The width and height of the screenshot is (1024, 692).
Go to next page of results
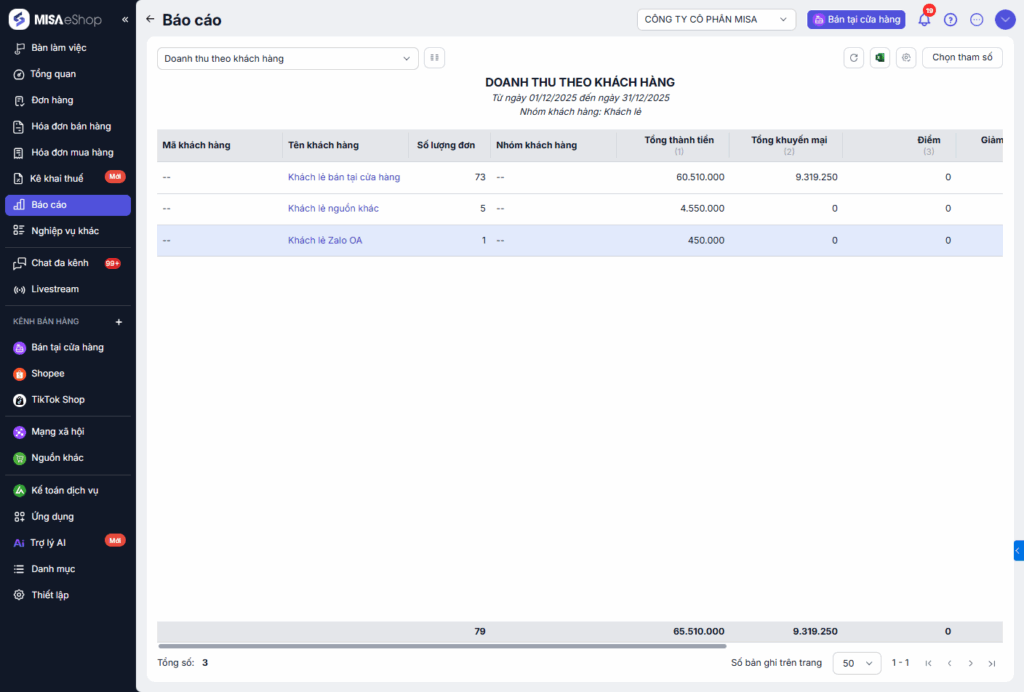970,663
